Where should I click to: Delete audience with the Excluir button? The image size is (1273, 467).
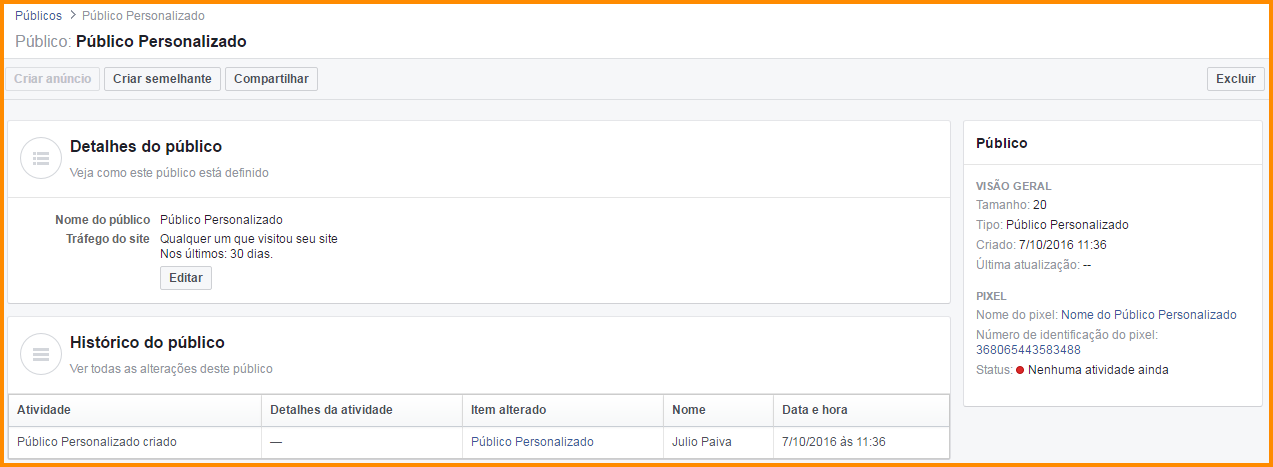[1235, 79]
